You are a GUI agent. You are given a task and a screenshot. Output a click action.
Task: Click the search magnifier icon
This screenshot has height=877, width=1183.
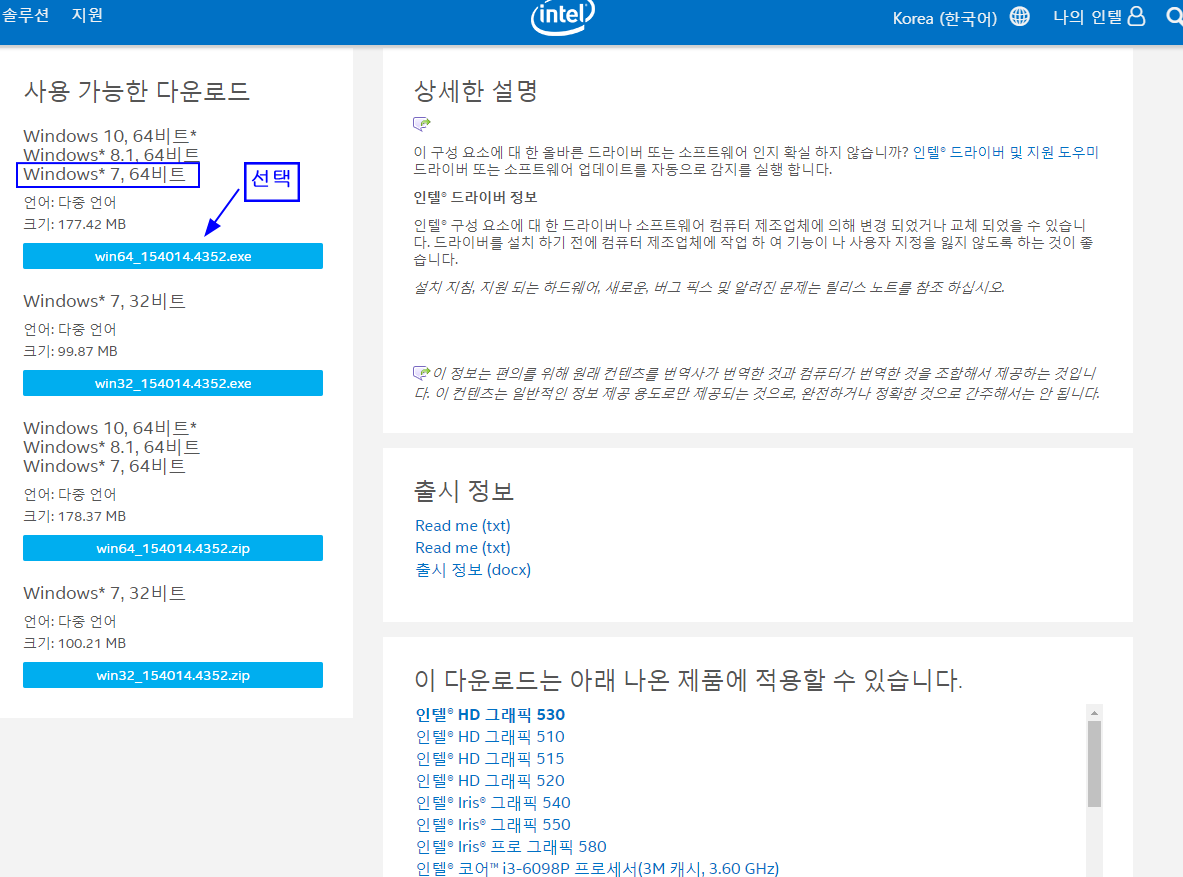point(1174,17)
